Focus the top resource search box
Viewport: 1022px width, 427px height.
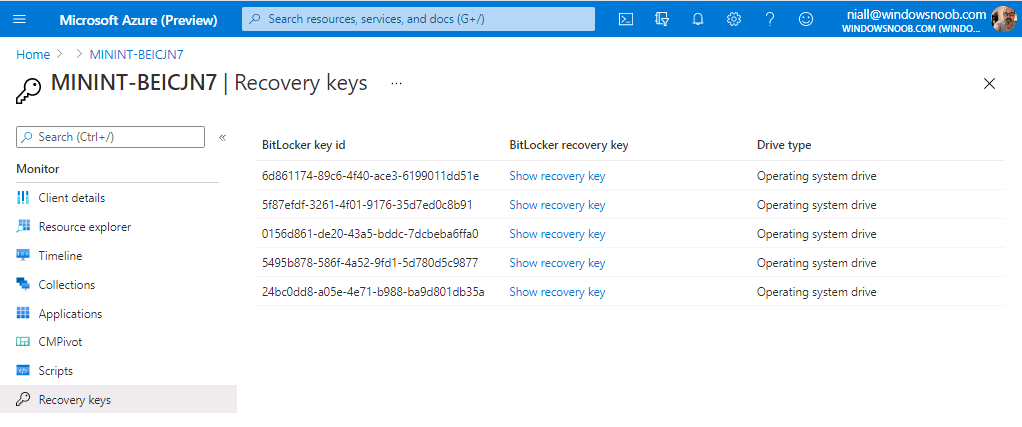418,19
